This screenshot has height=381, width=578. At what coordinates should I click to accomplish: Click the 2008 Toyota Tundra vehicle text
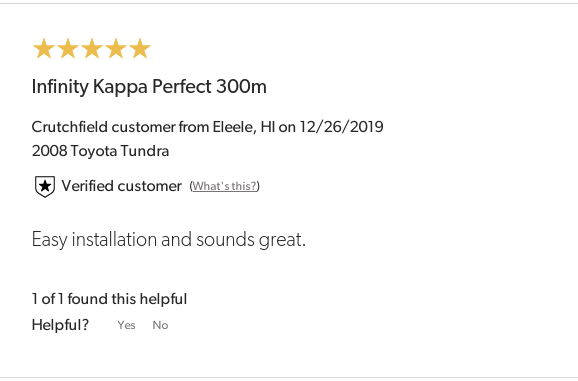(x=100, y=151)
